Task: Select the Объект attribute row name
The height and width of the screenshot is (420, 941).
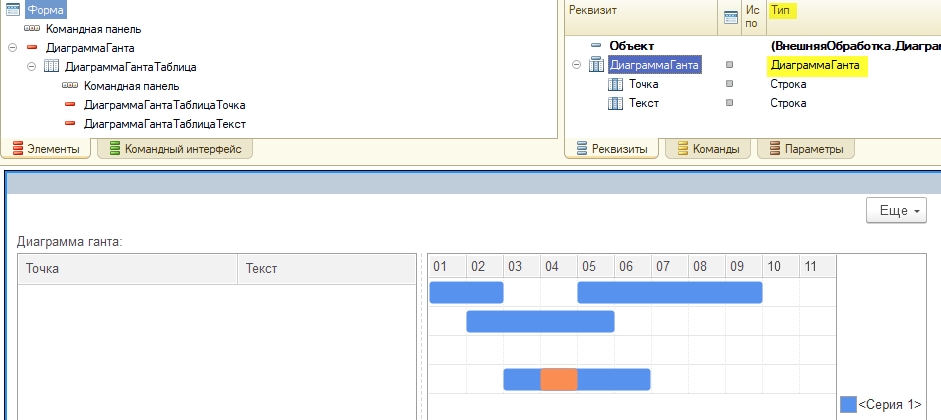Action: point(631,46)
